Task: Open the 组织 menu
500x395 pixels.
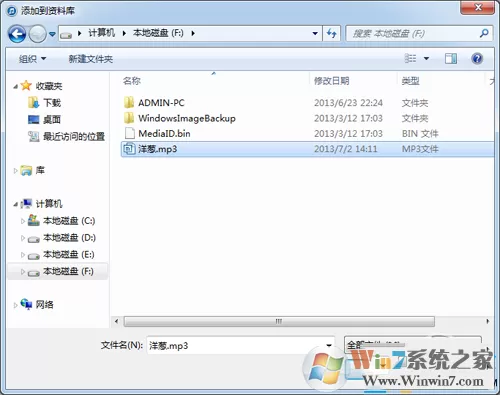Action: pos(32,59)
